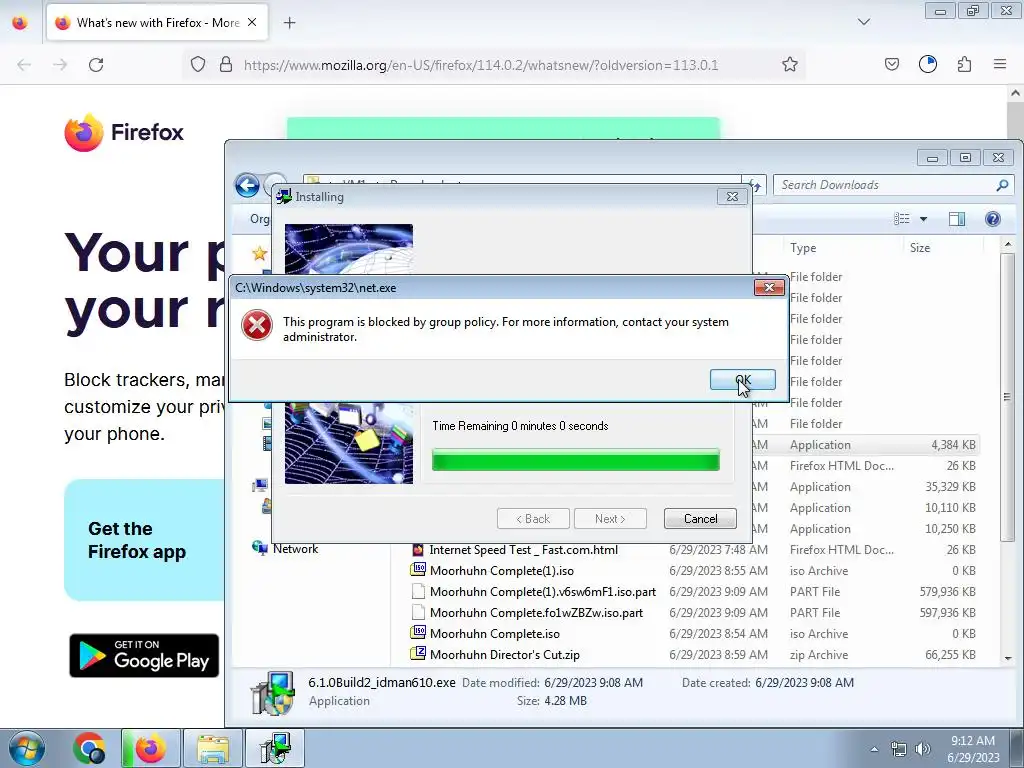The image size is (1024, 768).
Task: Close the What's new with Firefox tab
Action: pos(252,22)
